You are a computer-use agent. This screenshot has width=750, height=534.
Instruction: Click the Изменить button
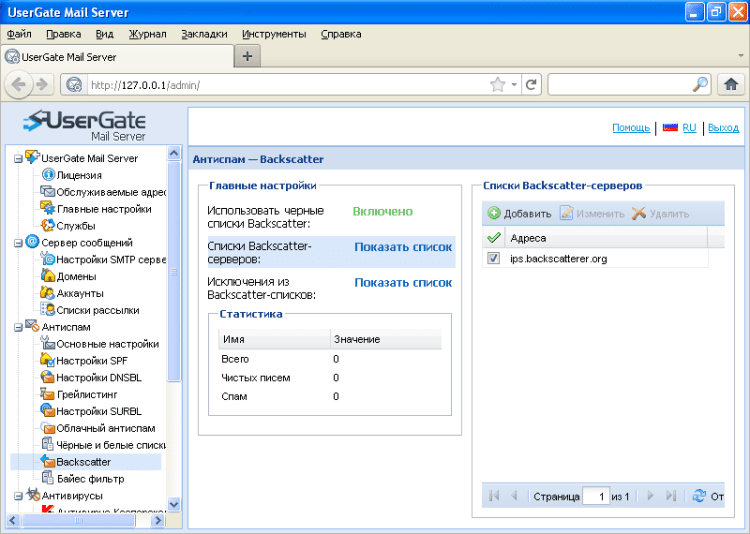coord(592,213)
